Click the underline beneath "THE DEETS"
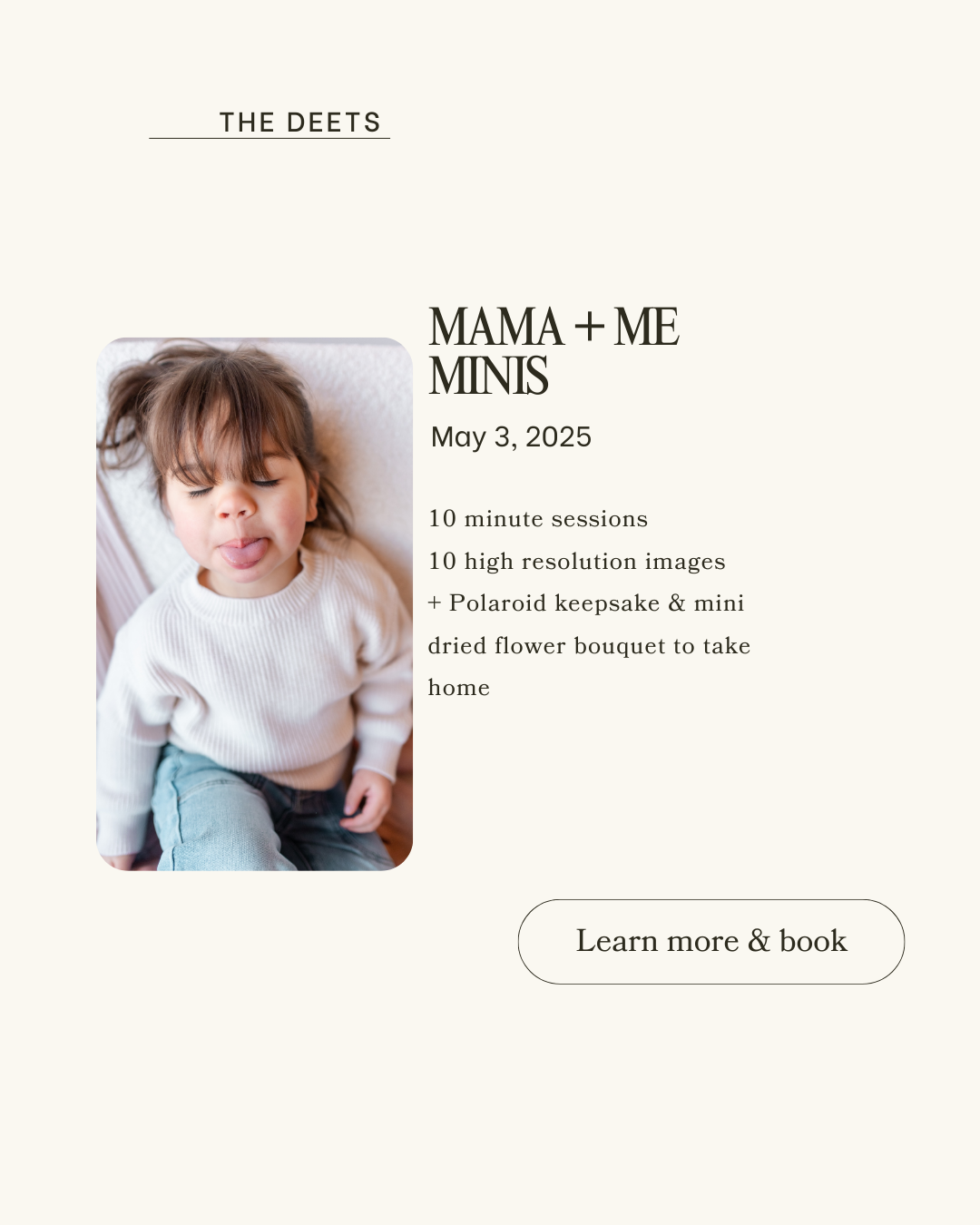The image size is (980, 1225). click(x=269, y=139)
